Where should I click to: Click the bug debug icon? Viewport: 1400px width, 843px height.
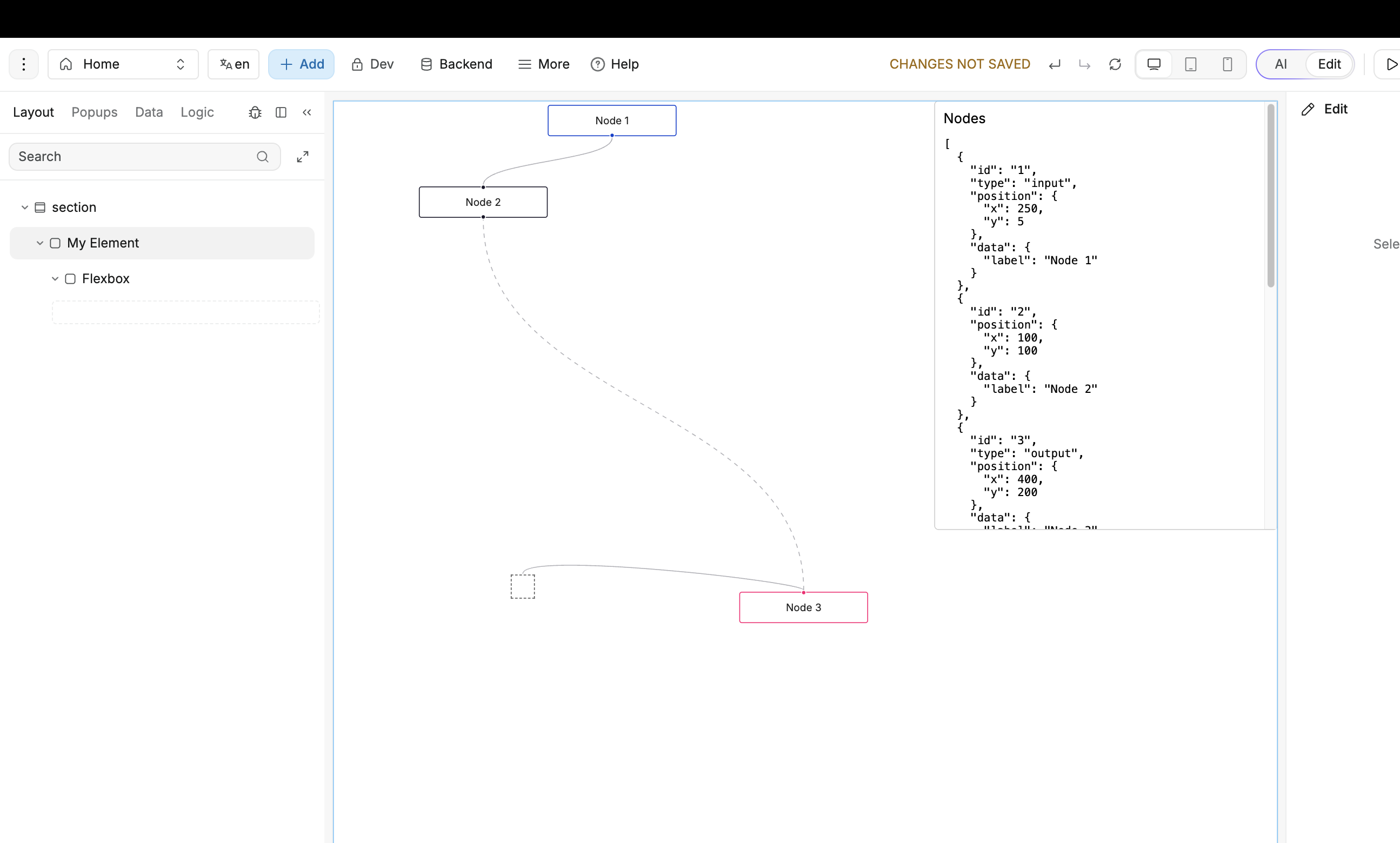(x=255, y=112)
